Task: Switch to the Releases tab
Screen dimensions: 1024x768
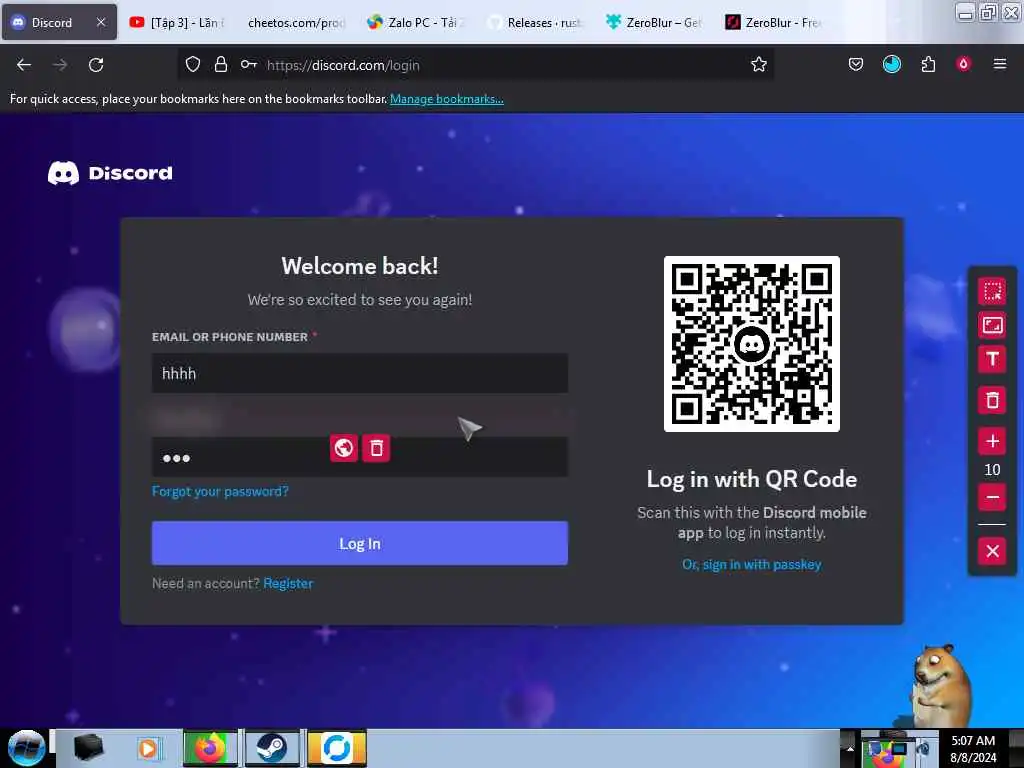Action: coord(535,22)
